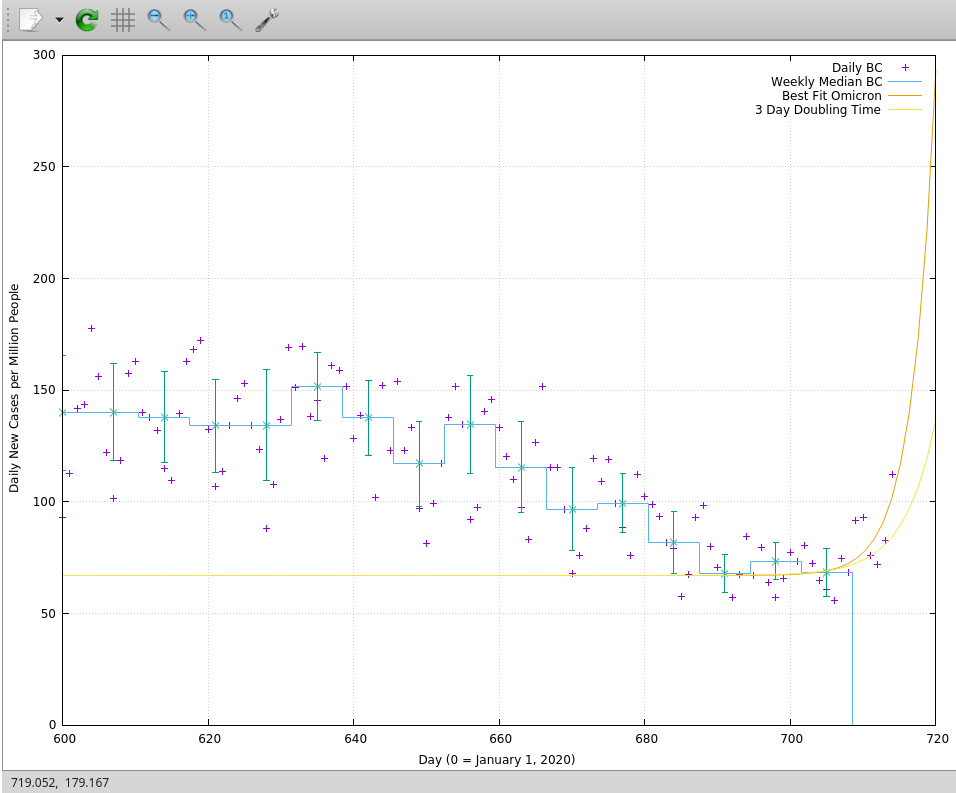This screenshot has height=793, width=956.
Task: Toggle the 3 Day Doubling Time legend entry
Action: point(818,110)
